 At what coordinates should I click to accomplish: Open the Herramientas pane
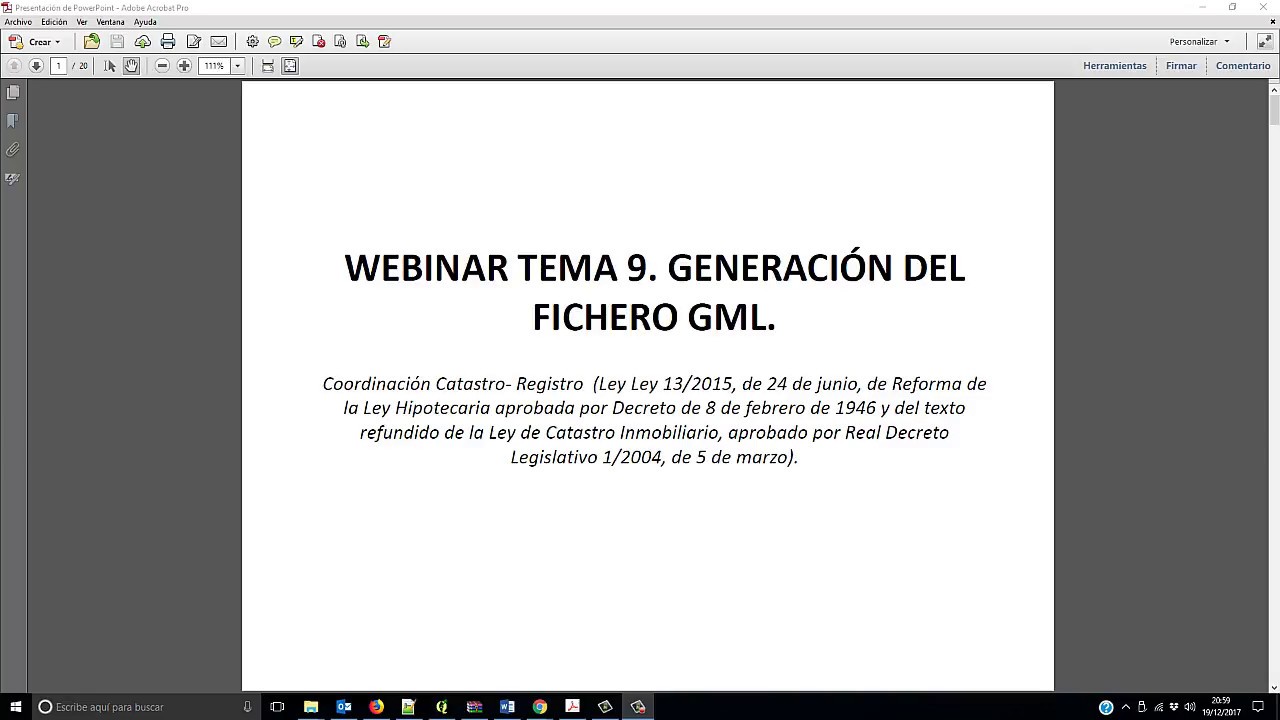(1114, 65)
